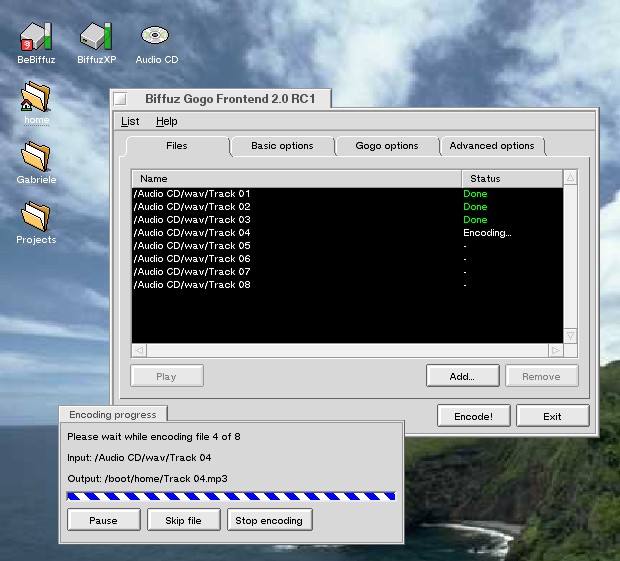The height and width of the screenshot is (561, 620).
Task: Click the Remove button
Action: point(541,376)
